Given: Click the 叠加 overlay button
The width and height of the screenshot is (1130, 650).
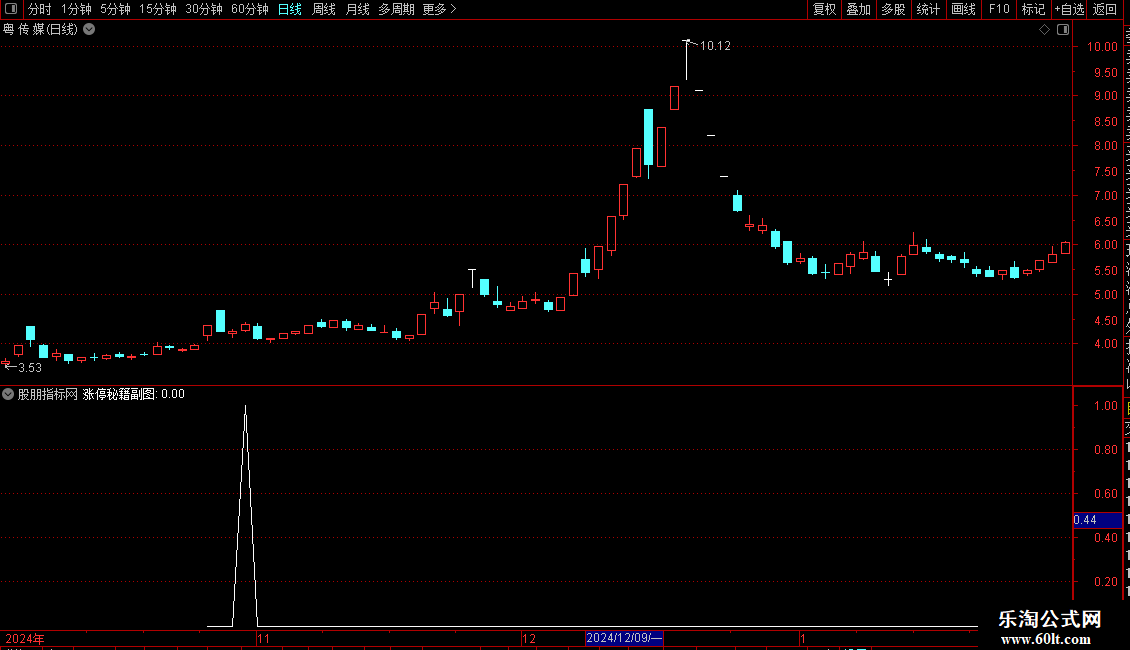Looking at the screenshot, I should (859, 9).
